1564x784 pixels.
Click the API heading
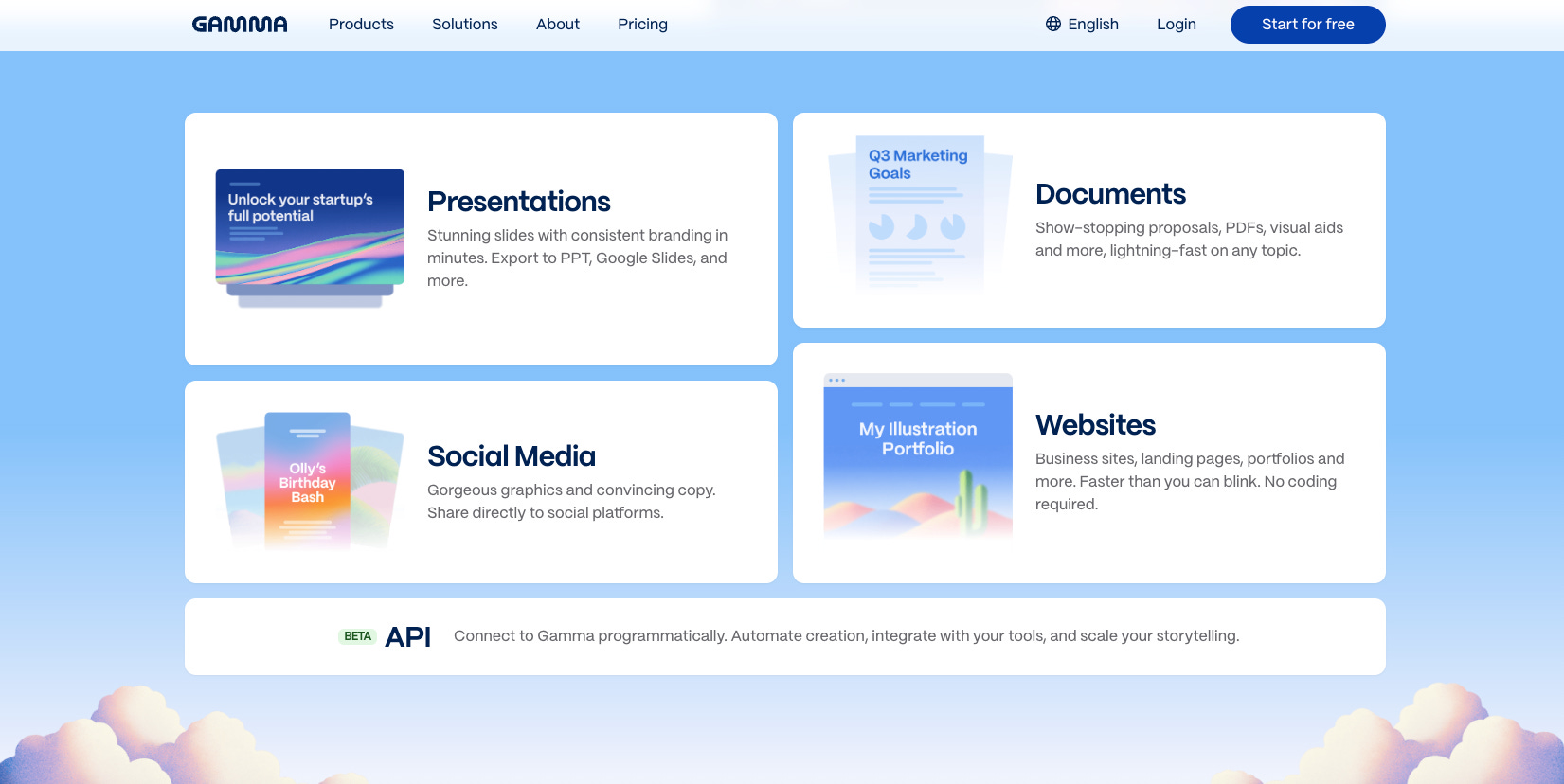pos(408,636)
